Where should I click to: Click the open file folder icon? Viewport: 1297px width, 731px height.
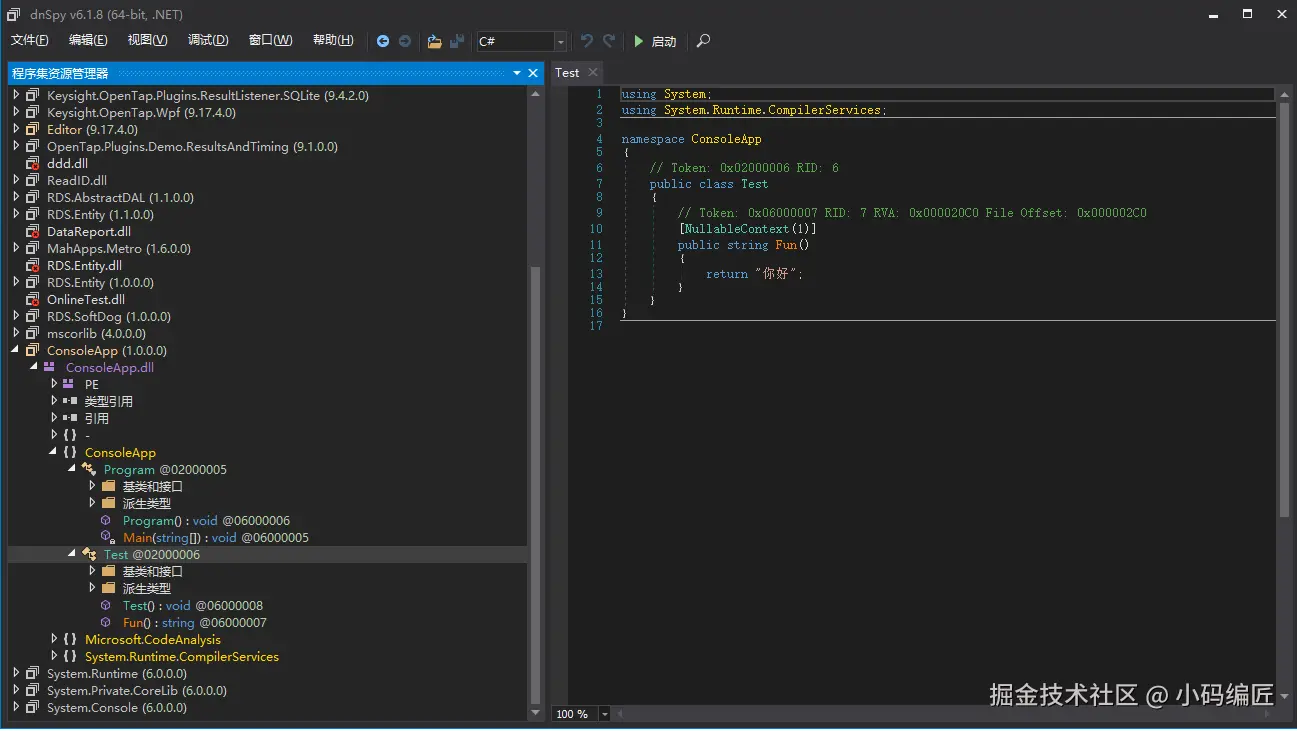point(434,41)
